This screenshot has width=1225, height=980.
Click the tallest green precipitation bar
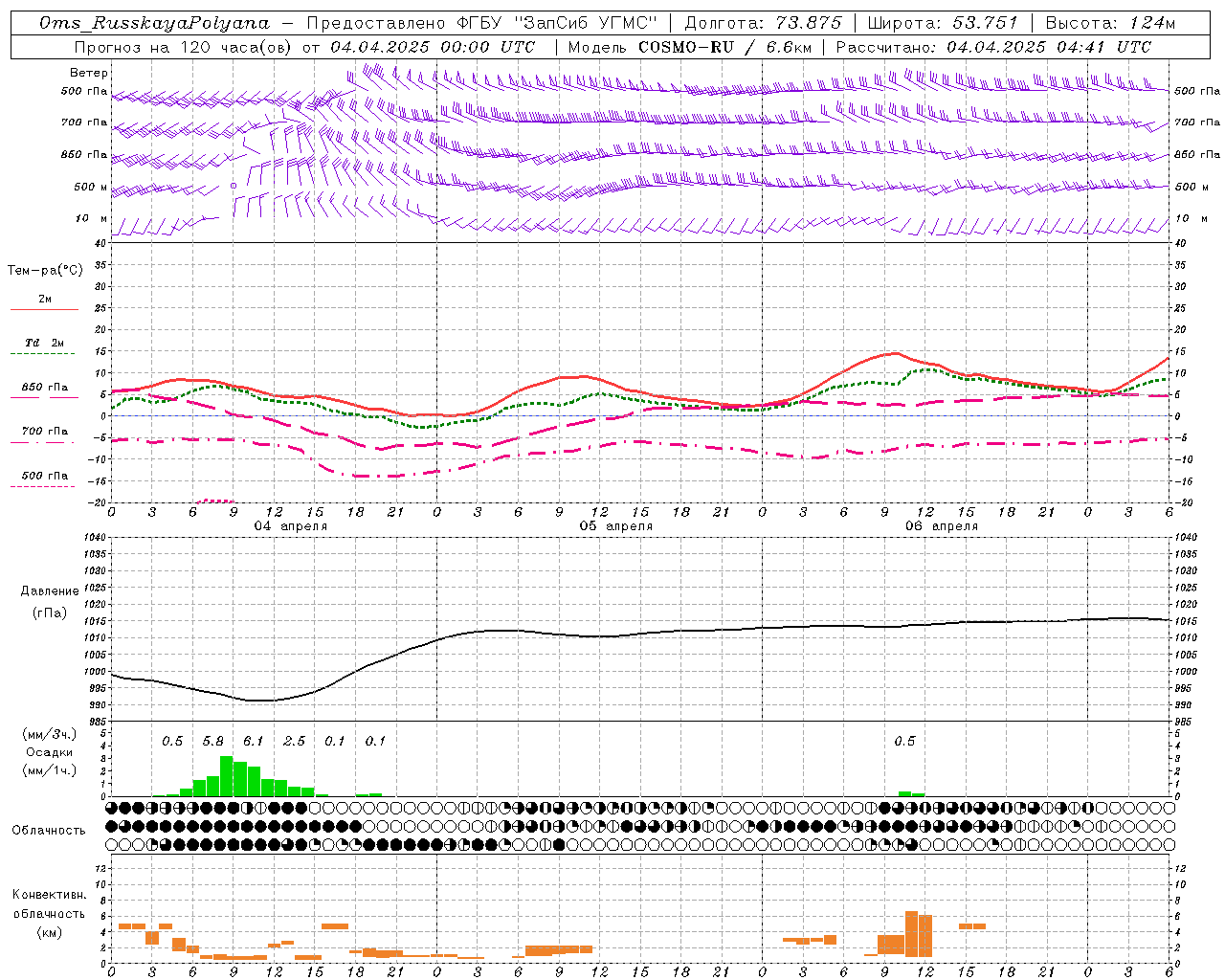227,776
